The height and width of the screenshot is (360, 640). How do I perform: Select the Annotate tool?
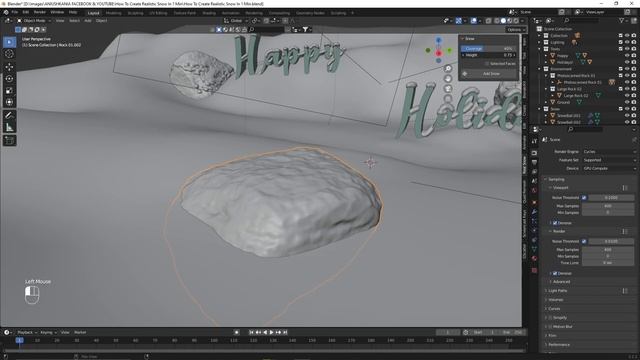pos(9,116)
